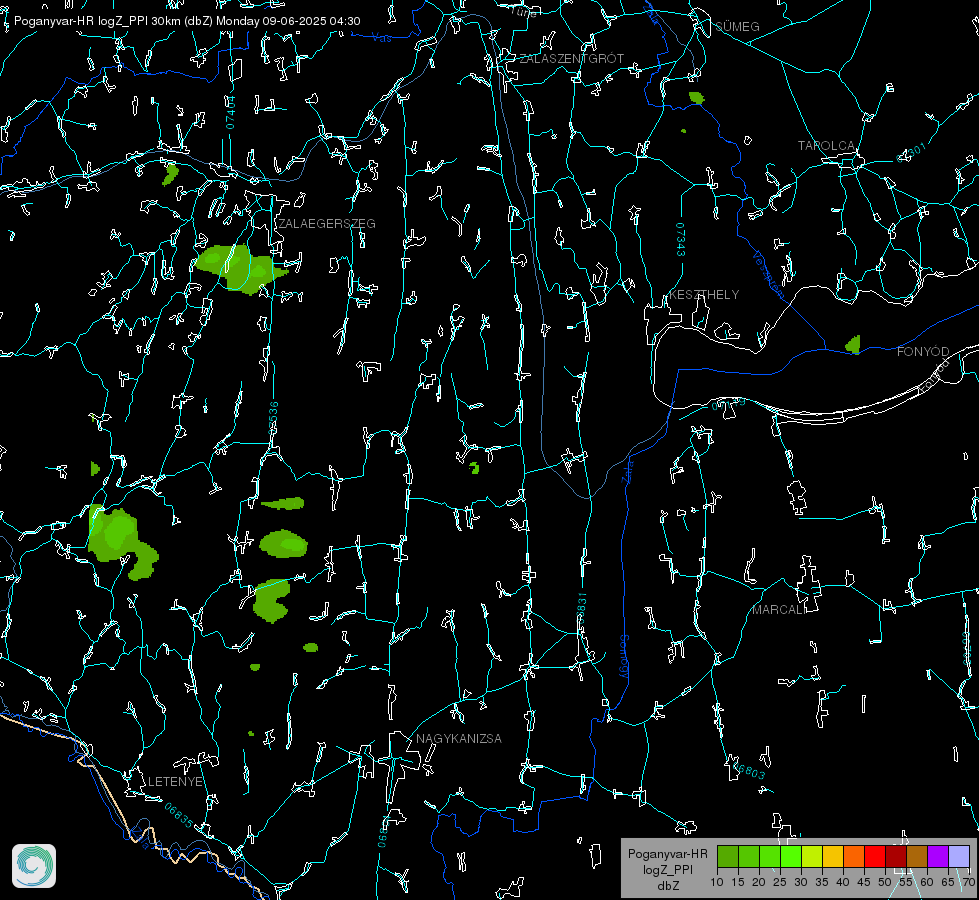Image resolution: width=979 pixels, height=900 pixels.
Task: Click road number label 06835
Action: point(179,814)
